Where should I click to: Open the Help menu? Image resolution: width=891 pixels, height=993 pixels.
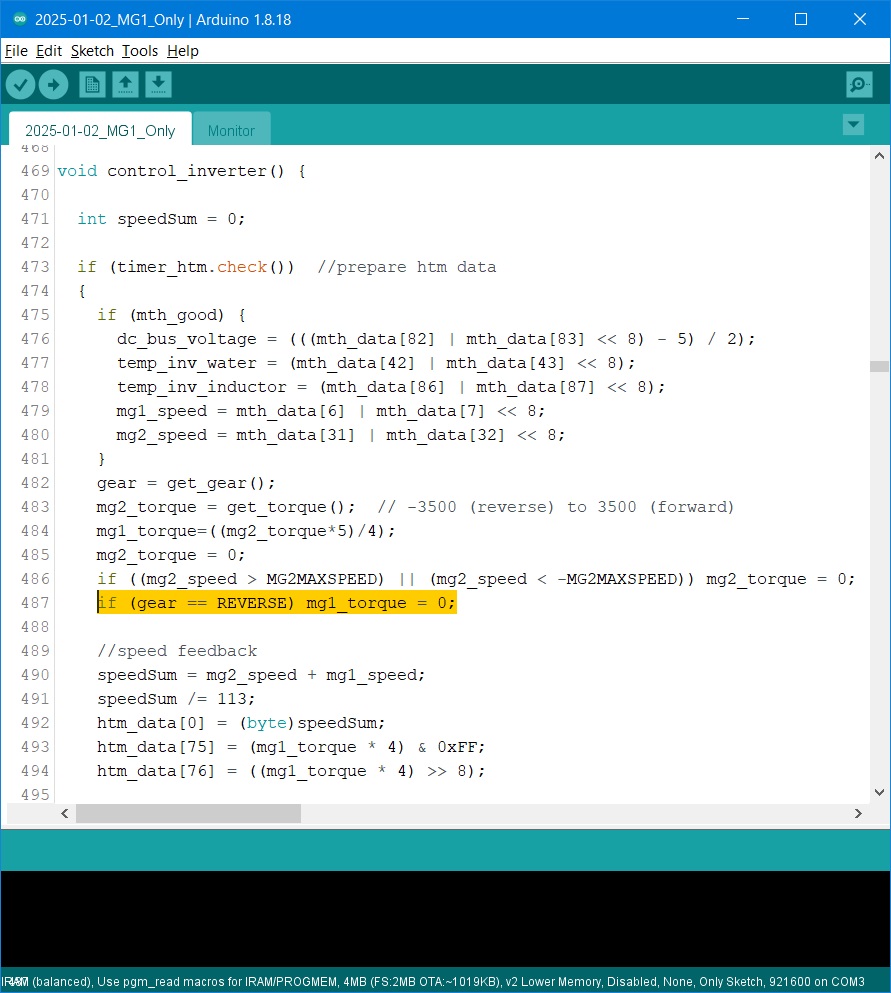[x=183, y=51]
